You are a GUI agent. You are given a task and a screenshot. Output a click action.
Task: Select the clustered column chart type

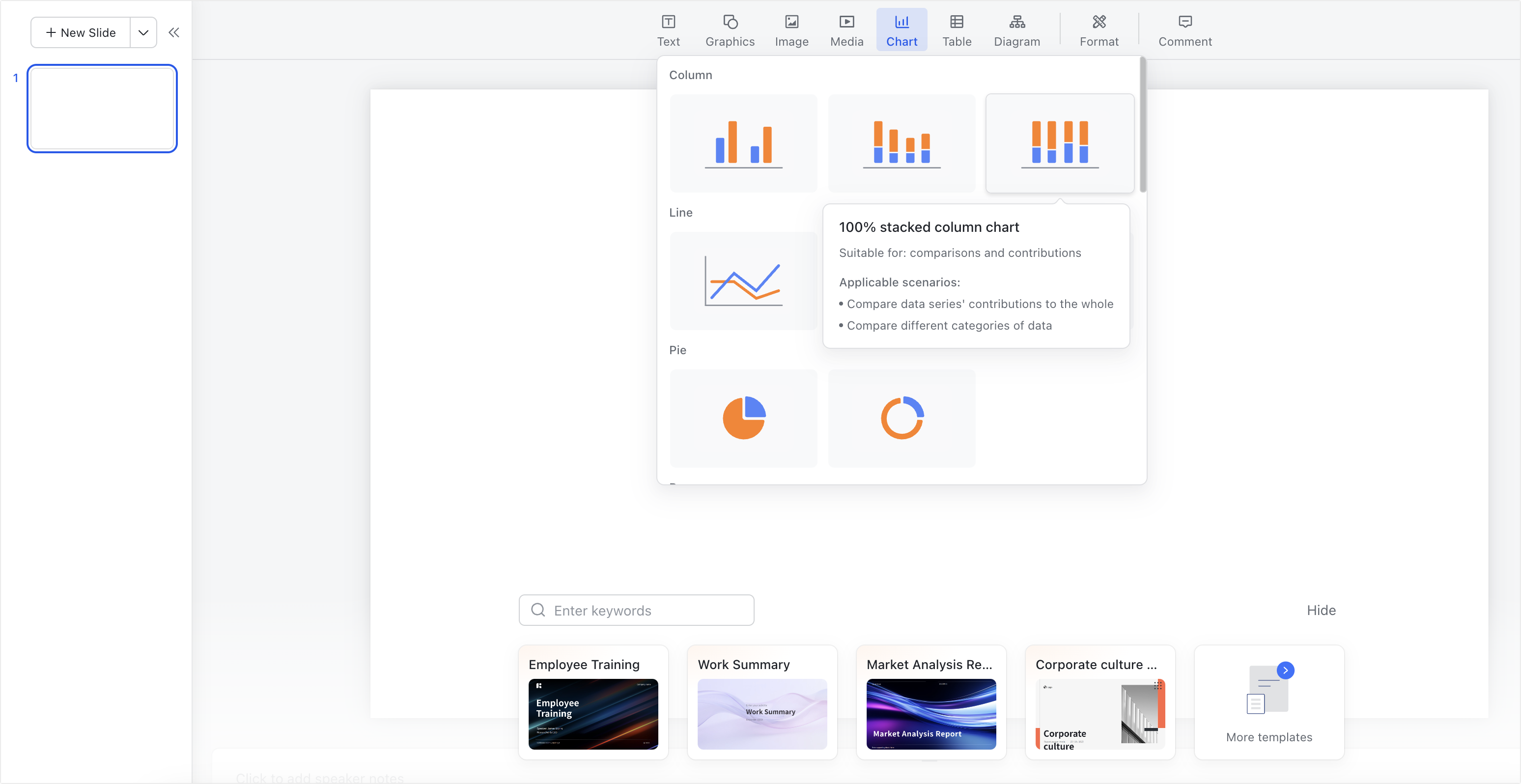click(743, 143)
